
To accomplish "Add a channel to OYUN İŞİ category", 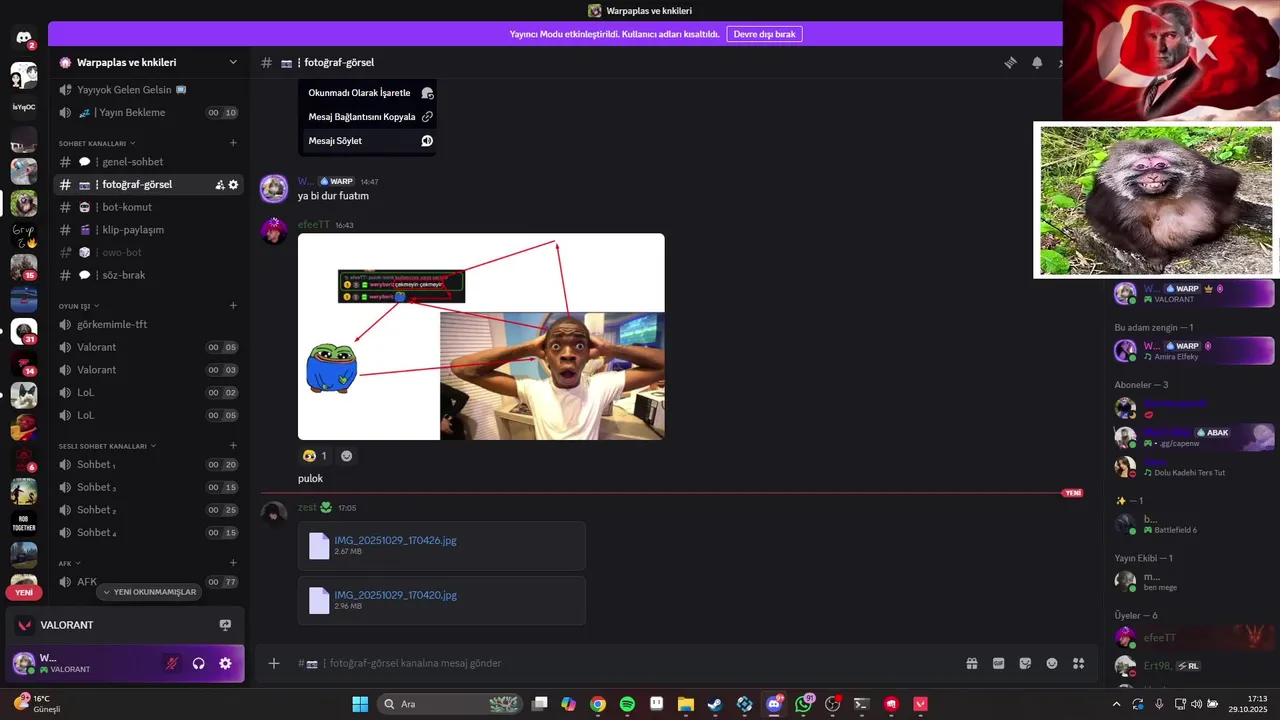I will (x=233, y=305).
